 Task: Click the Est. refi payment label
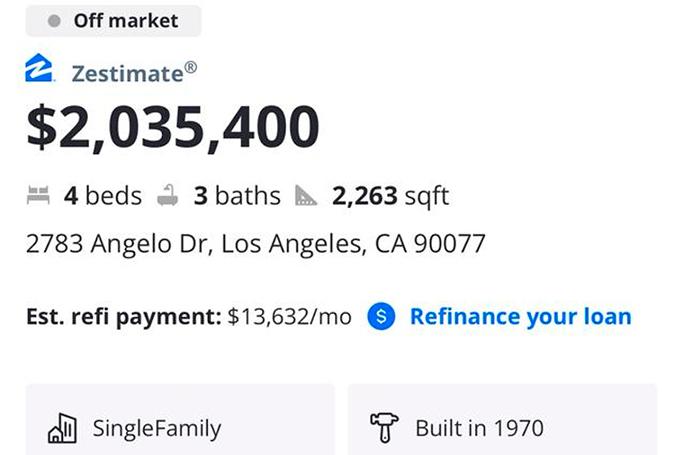(124, 317)
